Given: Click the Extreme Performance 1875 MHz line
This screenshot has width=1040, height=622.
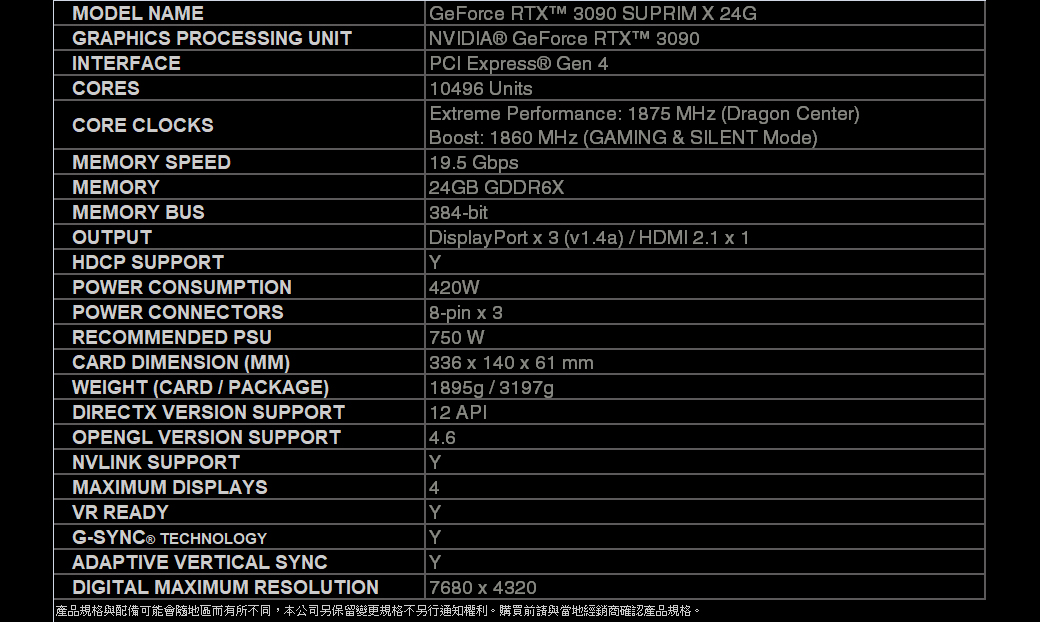Looking at the screenshot, I should (644, 114).
